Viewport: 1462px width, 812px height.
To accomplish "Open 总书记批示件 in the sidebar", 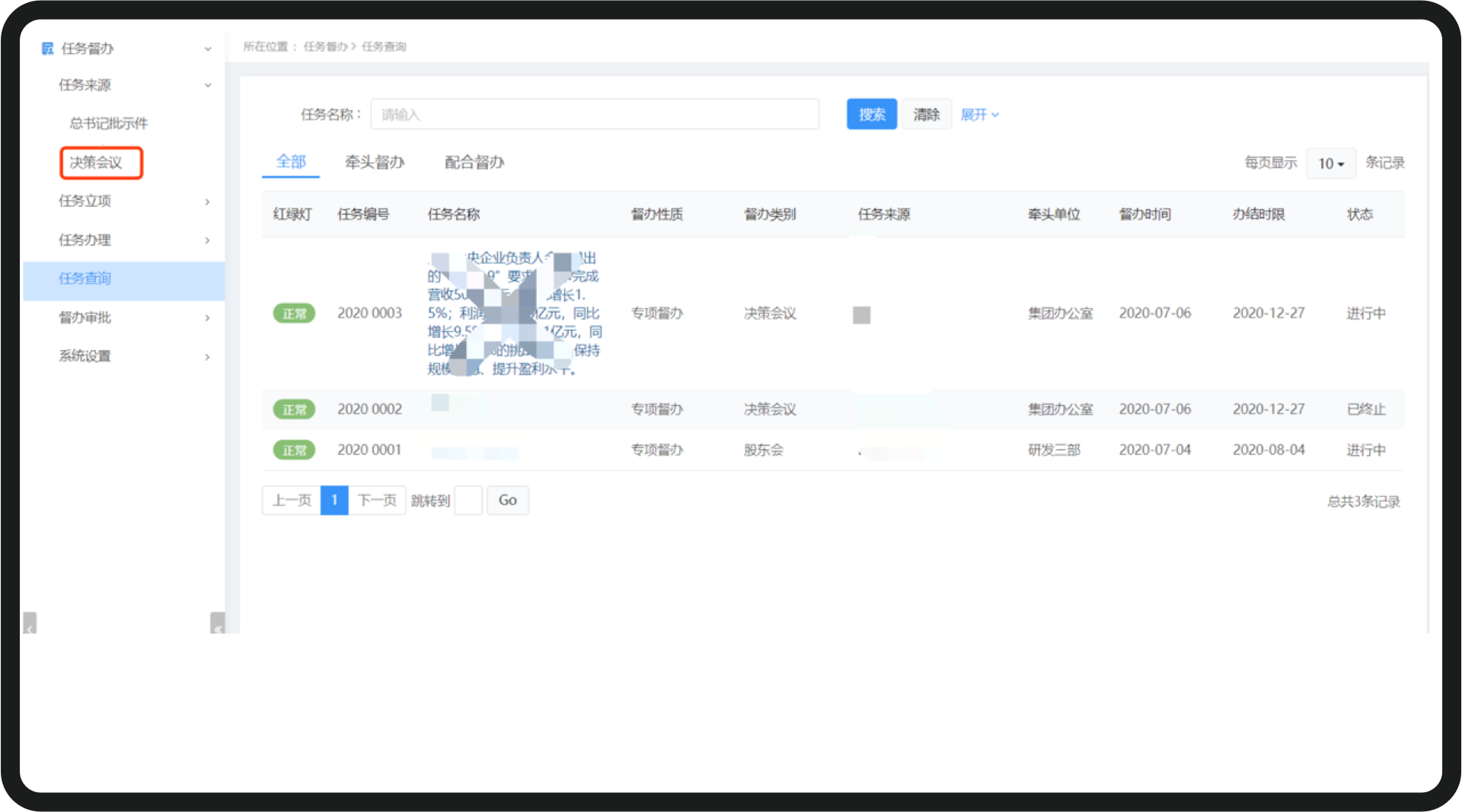I will coord(109,123).
